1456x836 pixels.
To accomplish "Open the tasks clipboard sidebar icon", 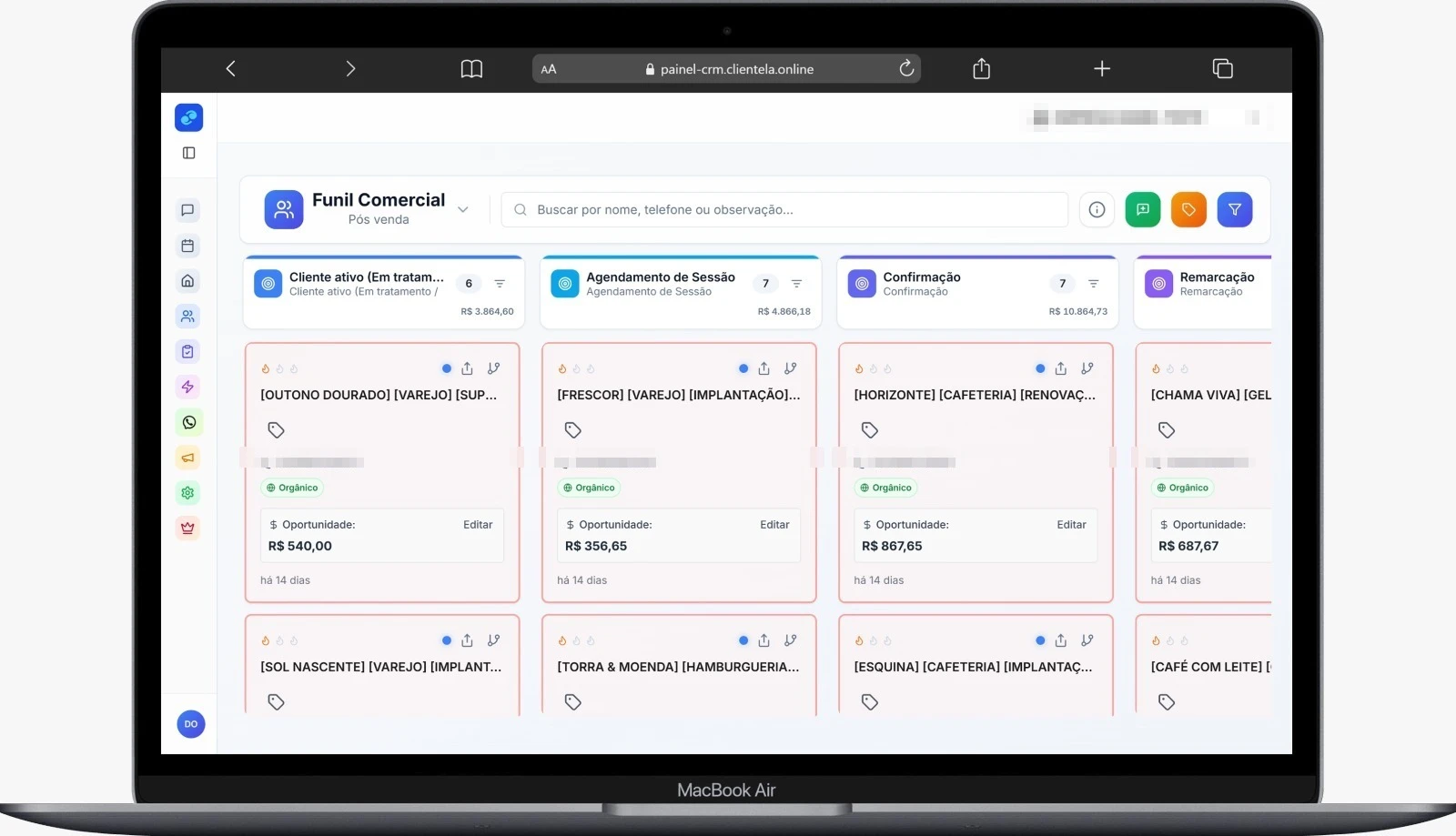I will tap(187, 351).
